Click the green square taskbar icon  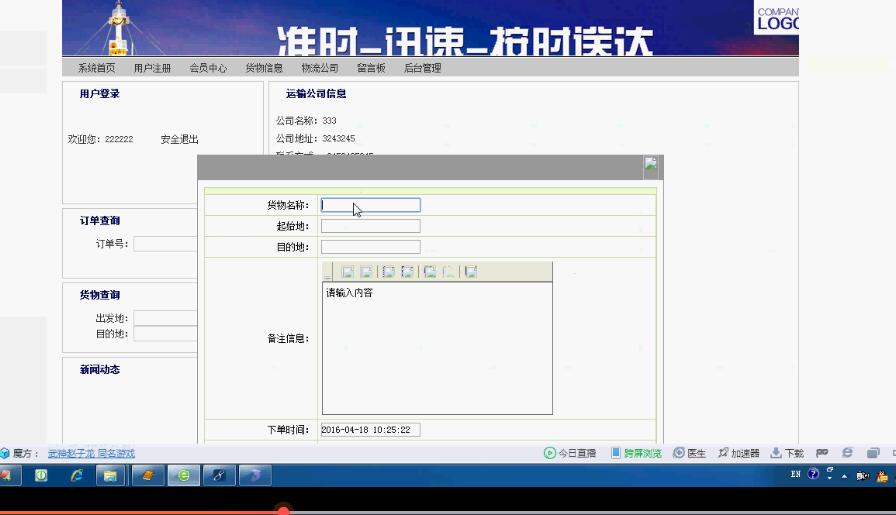(x=41, y=475)
